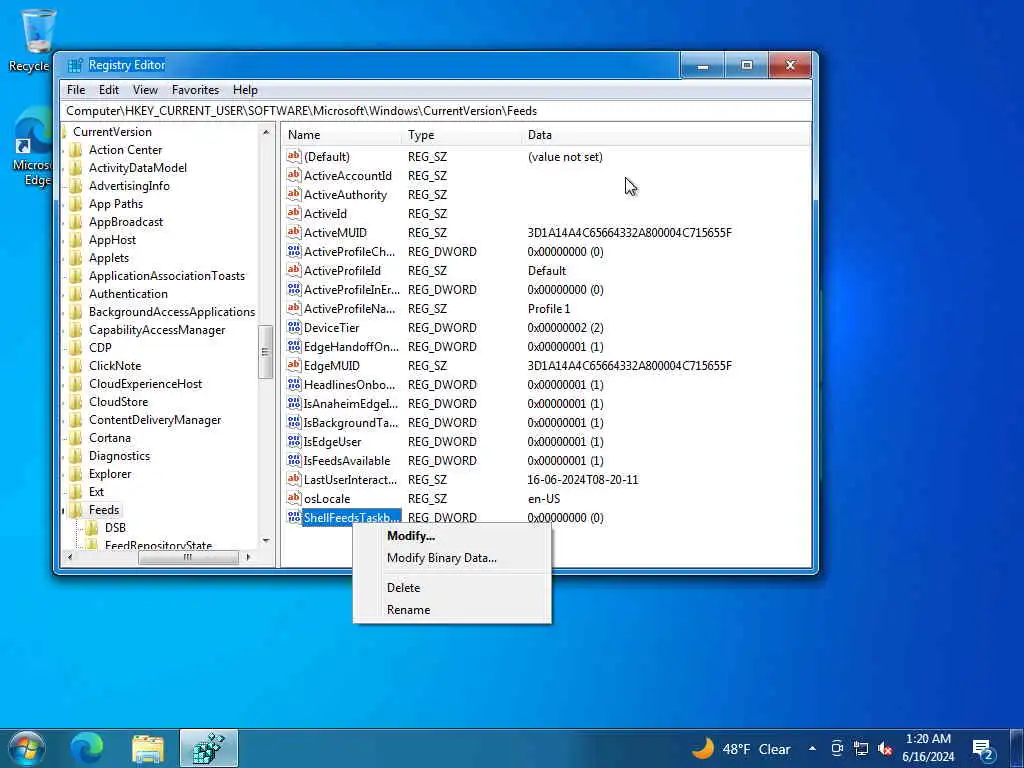Select the HeadlinesOnbo... value name
The width and height of the screenshot is (1024, 768).
click(349, 385)
